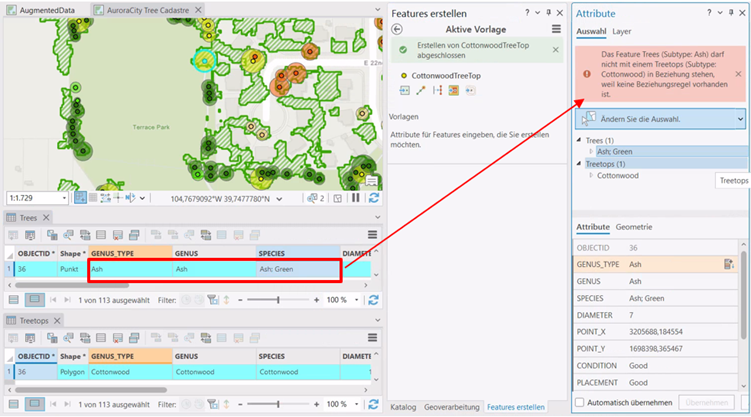Refresh the Treetops table

[374, 404]
